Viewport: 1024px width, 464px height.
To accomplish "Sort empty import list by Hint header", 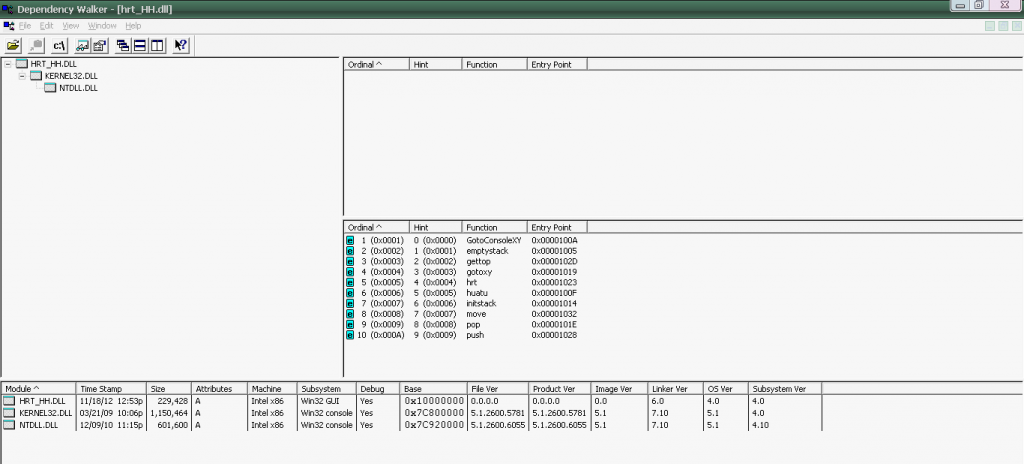I will [x=436, y=64].
